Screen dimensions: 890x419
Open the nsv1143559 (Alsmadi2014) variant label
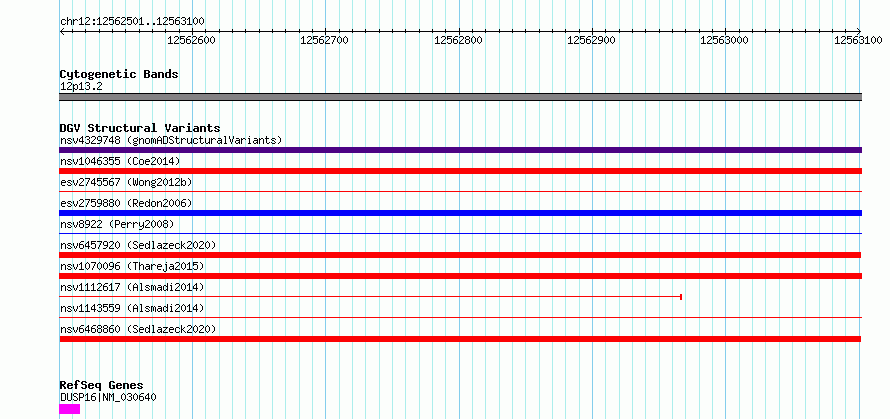tap(132, 308)
